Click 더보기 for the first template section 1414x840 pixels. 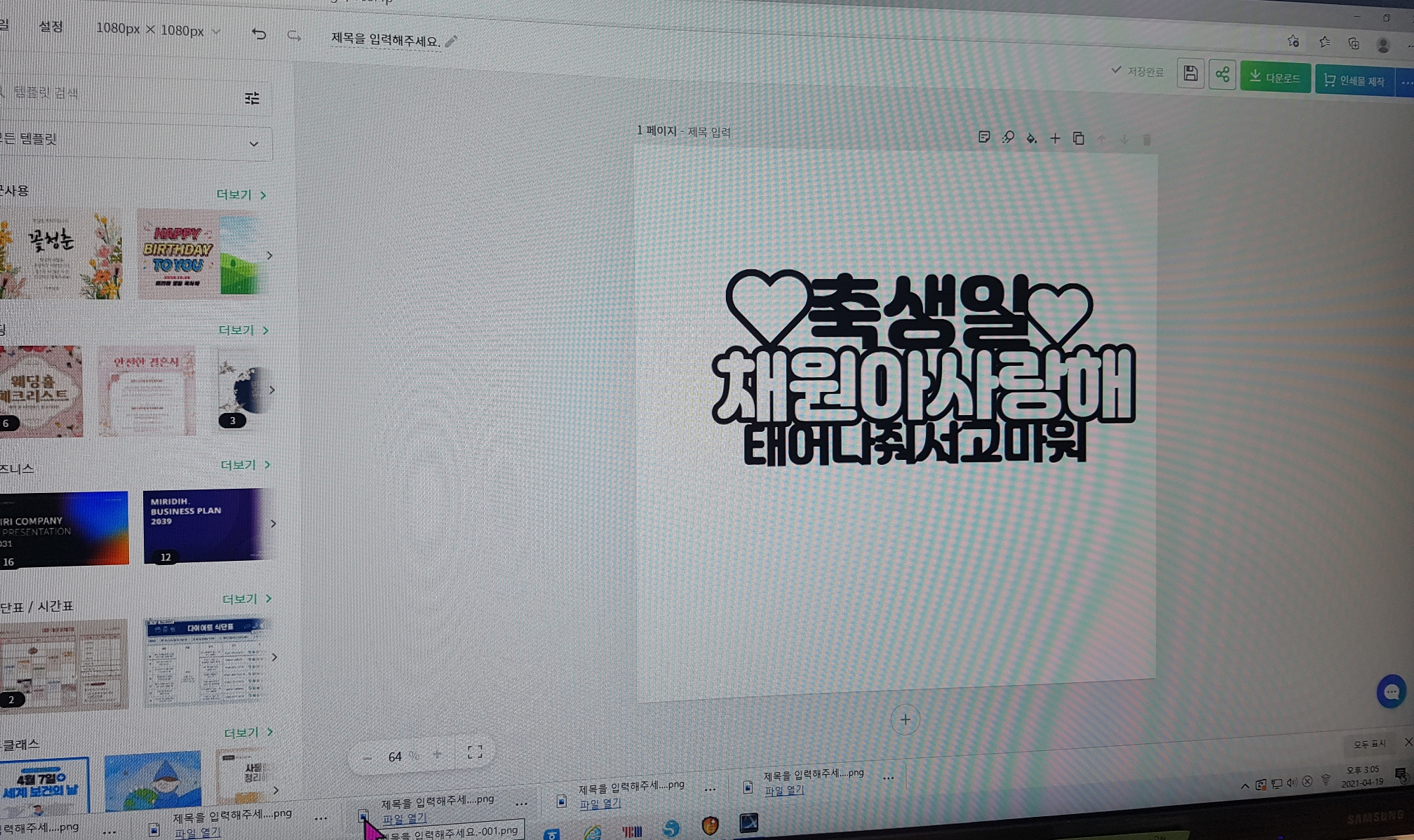point(241,194)
